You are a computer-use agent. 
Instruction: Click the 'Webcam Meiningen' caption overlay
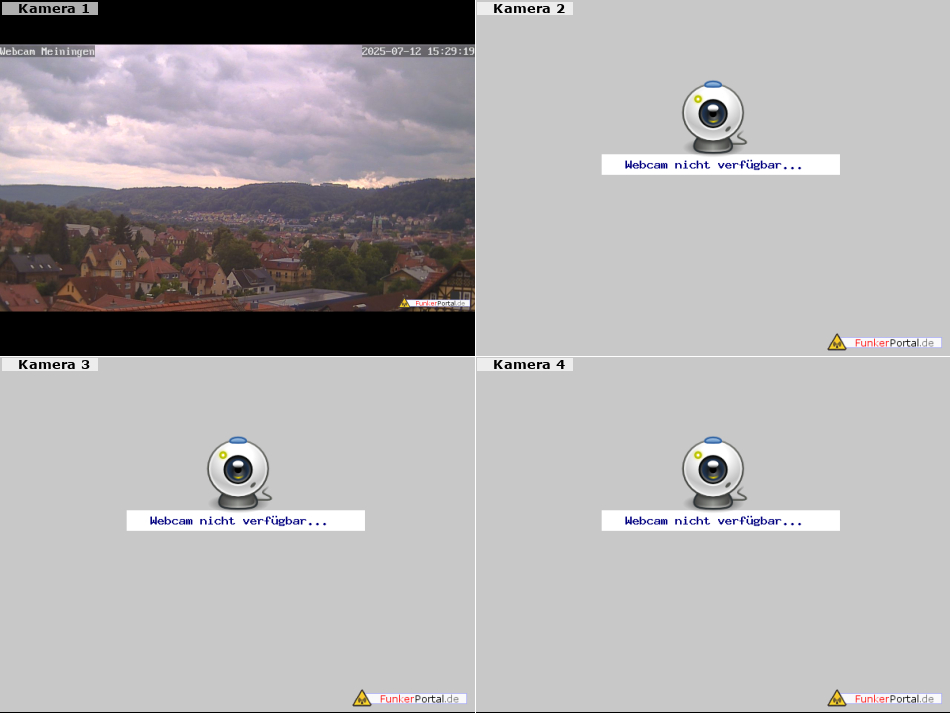[47, 51]
